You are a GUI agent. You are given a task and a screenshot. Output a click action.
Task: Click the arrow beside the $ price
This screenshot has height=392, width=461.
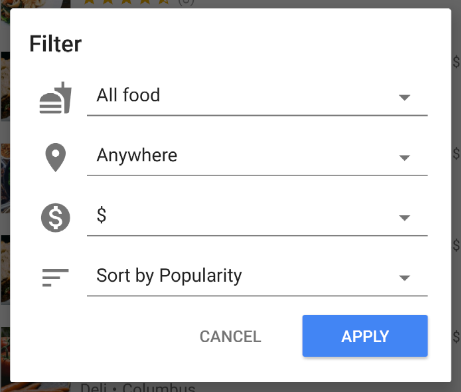404,218
